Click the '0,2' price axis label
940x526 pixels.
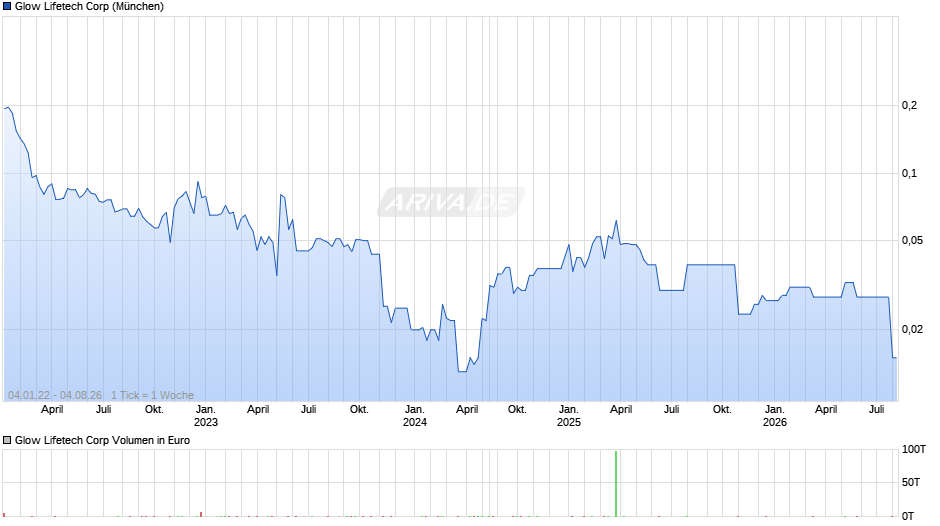(909, 106)
